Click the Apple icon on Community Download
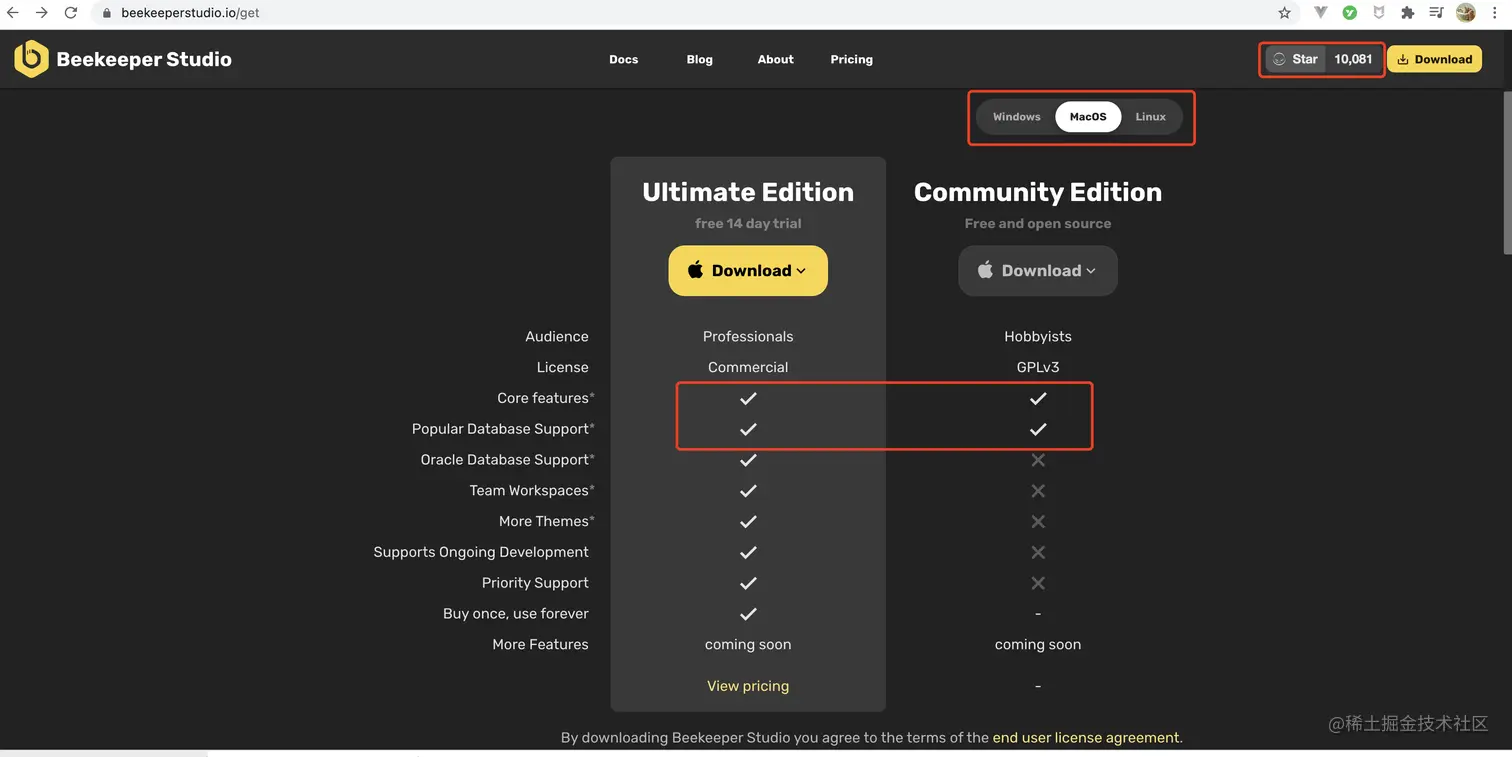Image resolution: width=1512 pixels, height=757 pixels. pyautogui.click(x=985, y=270)
